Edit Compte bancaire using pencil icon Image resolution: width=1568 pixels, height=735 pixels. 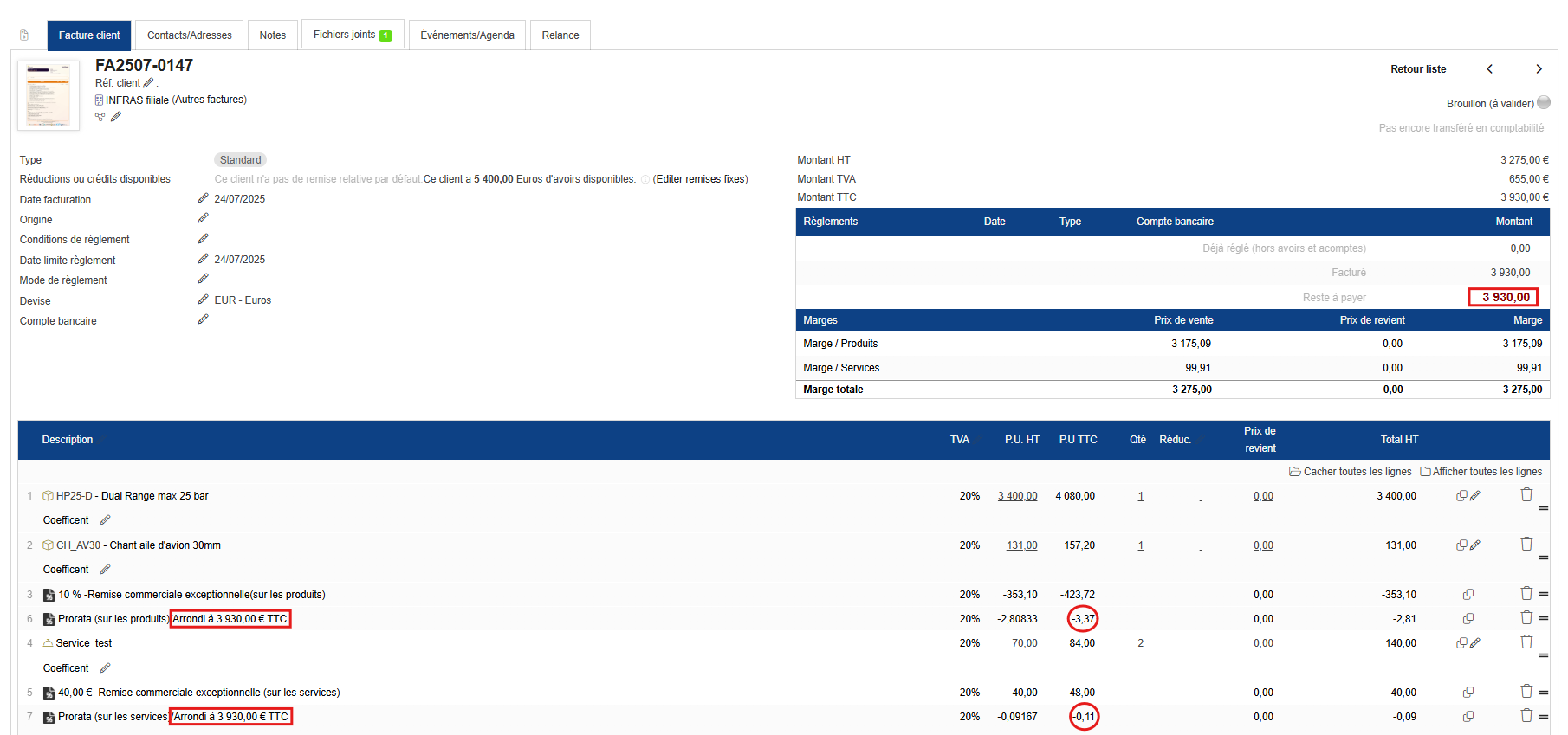tap(203, 319)
